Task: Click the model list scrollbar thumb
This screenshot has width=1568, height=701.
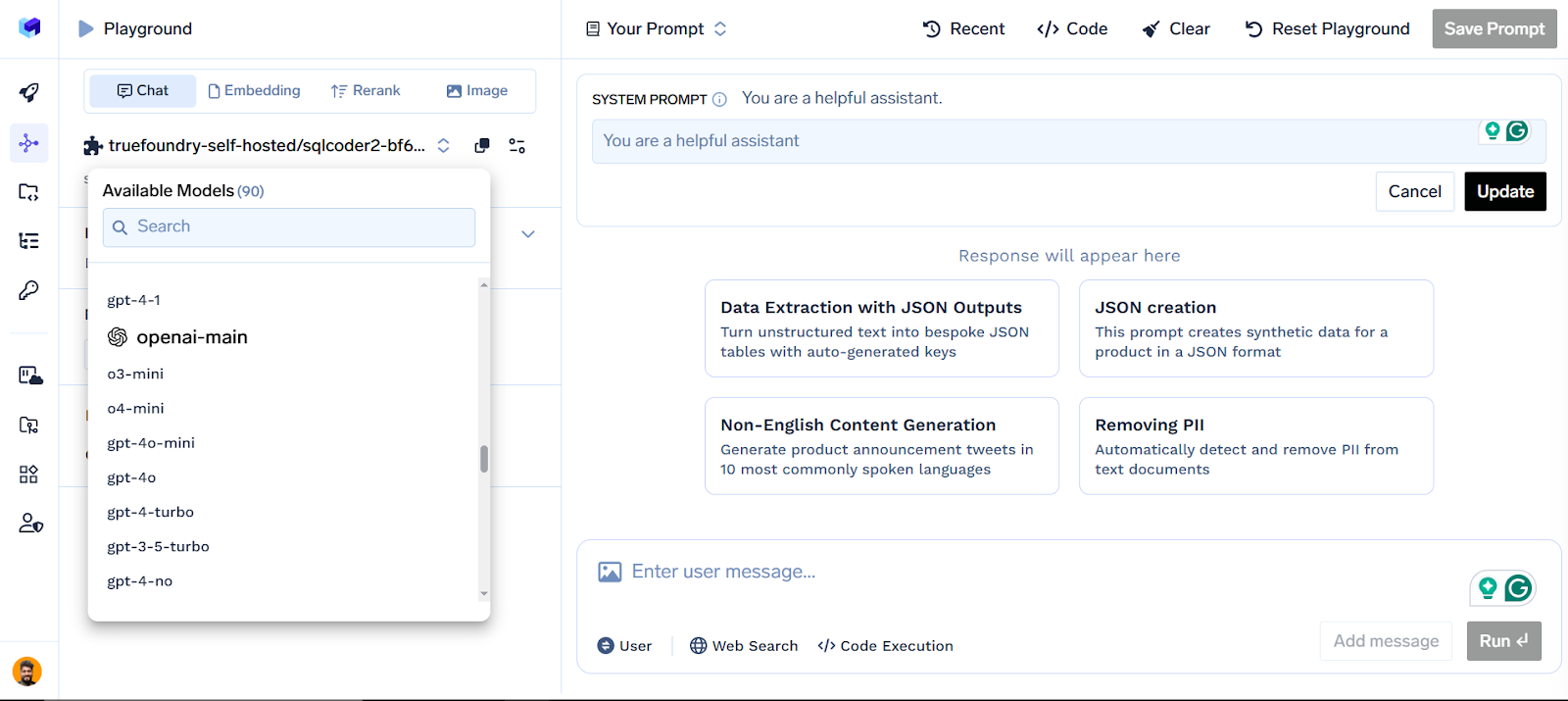Action: (x=484, y=459)
